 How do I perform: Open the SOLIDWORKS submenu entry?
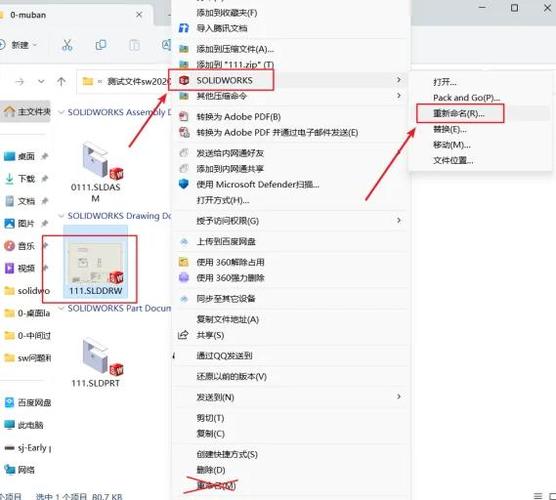[289, 80]
